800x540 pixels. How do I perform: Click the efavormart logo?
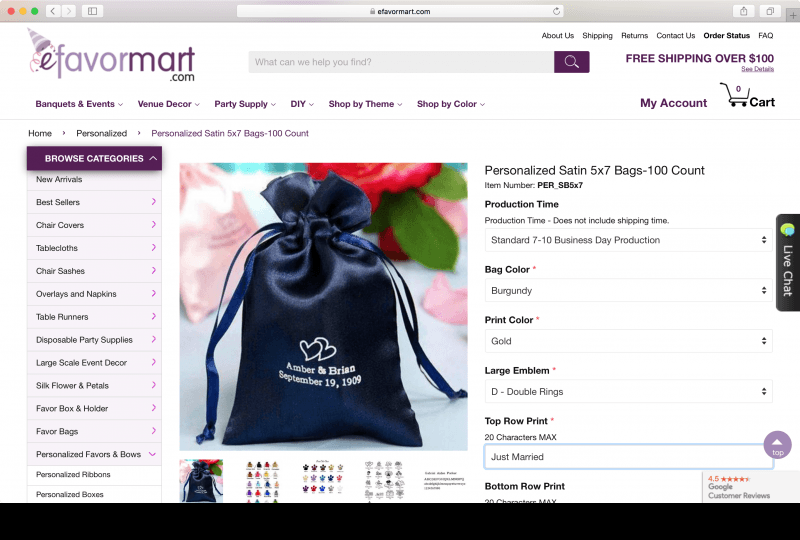[111, 56]
